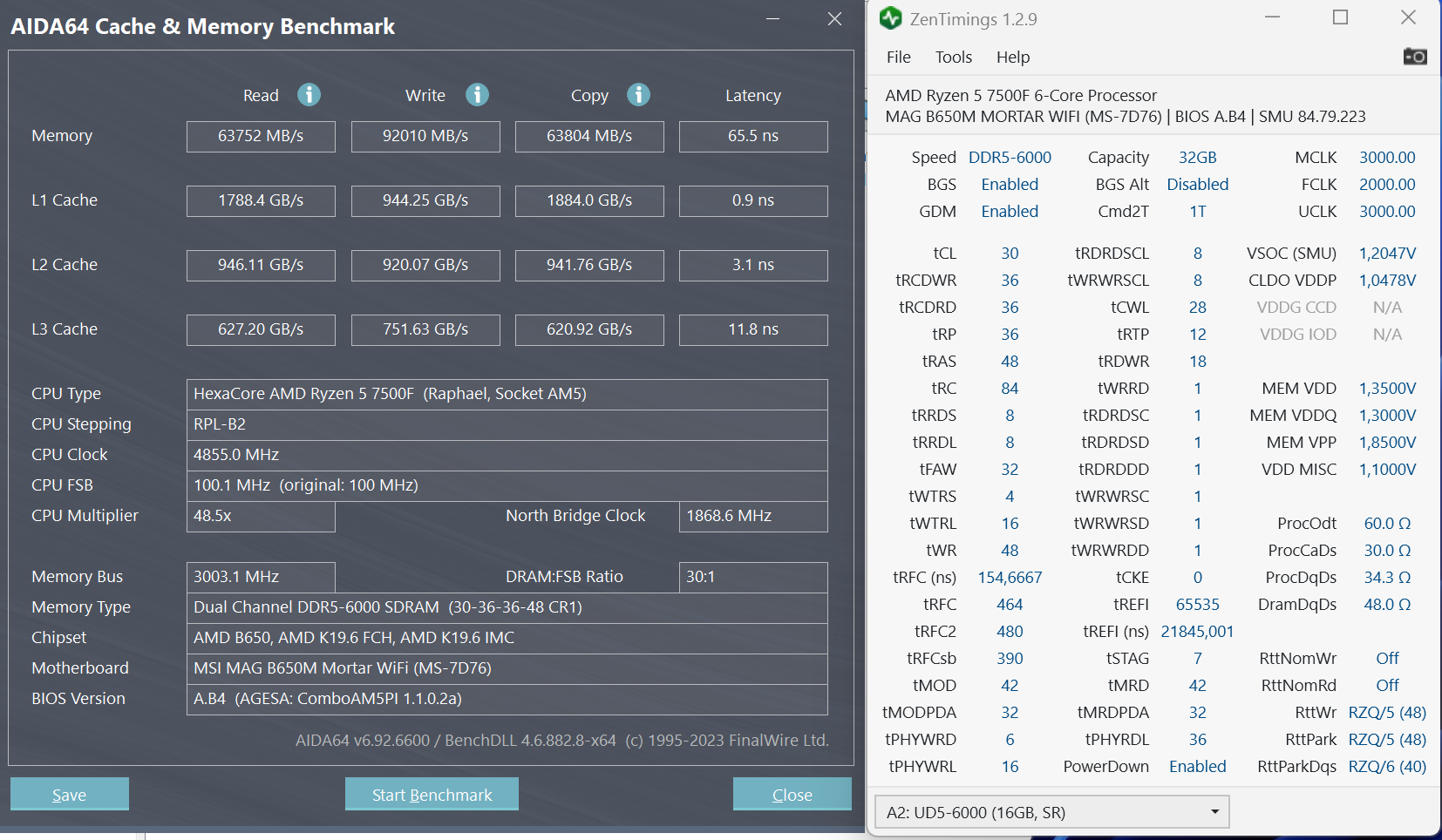Click the Memory Type field Dual Channel DDR5-6000
Image resolution: width=1442 pixels, height=840 pixels.
pyautogui.click(x=507, y=608)
